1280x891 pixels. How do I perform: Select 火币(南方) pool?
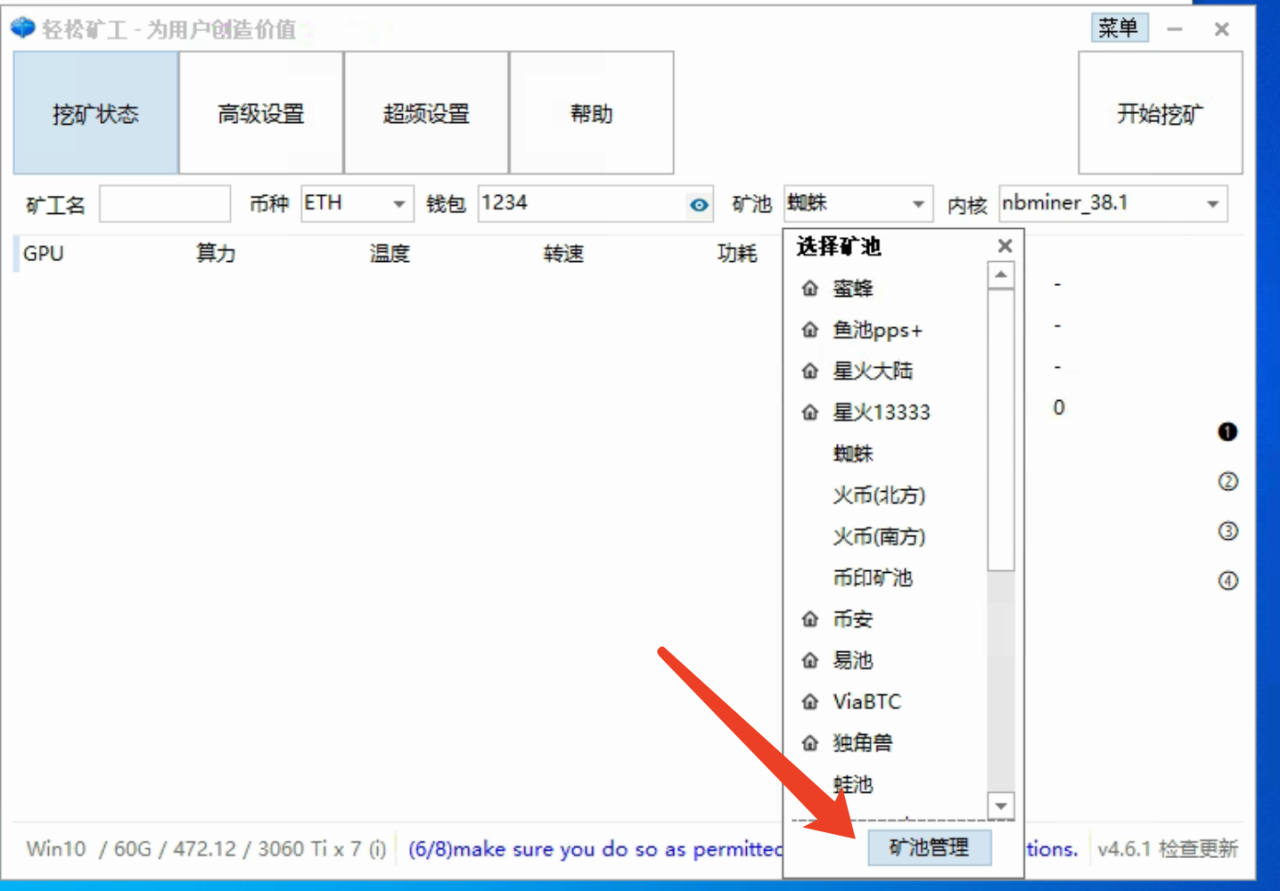pos(879,536)
